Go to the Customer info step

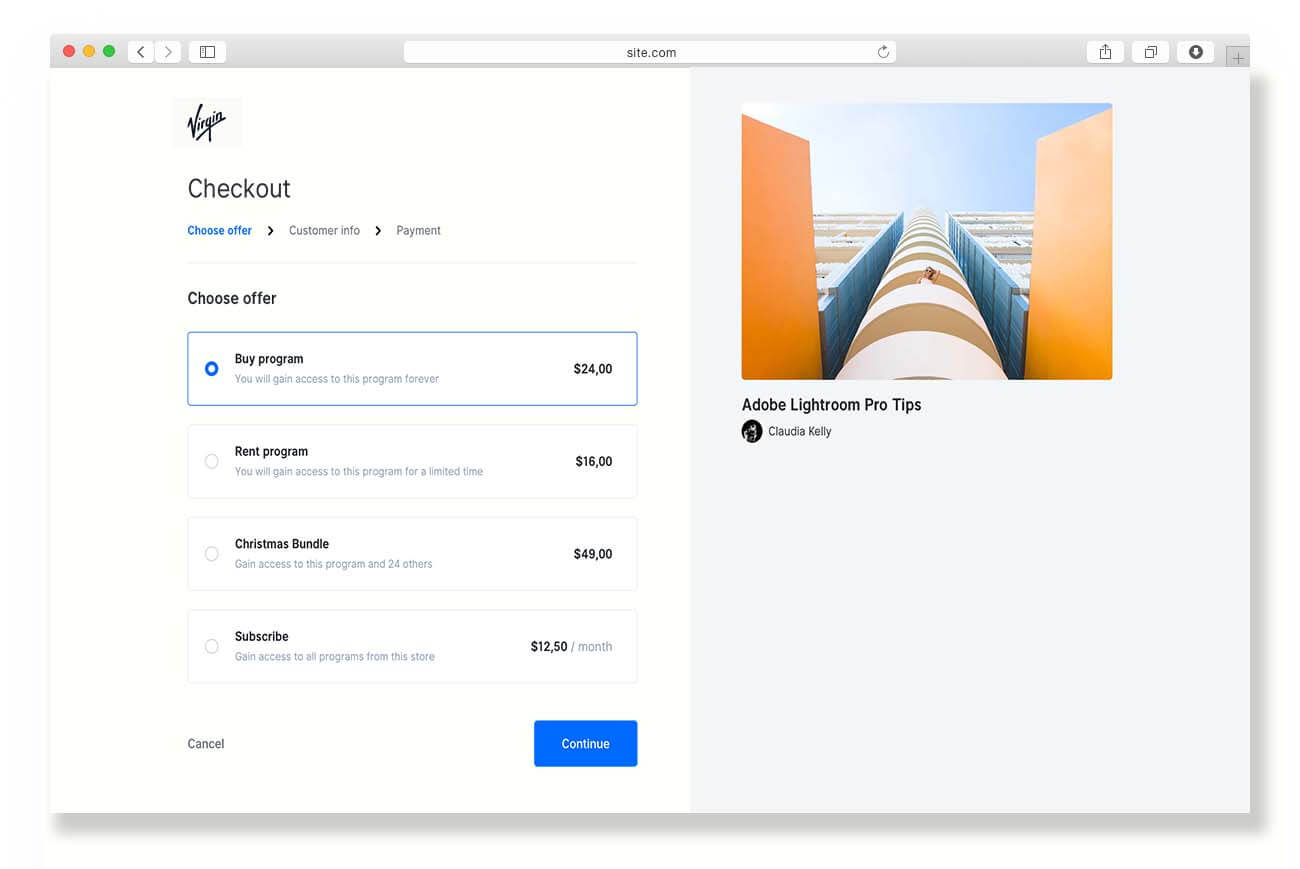pyautogui.click(x=324, y=230)
